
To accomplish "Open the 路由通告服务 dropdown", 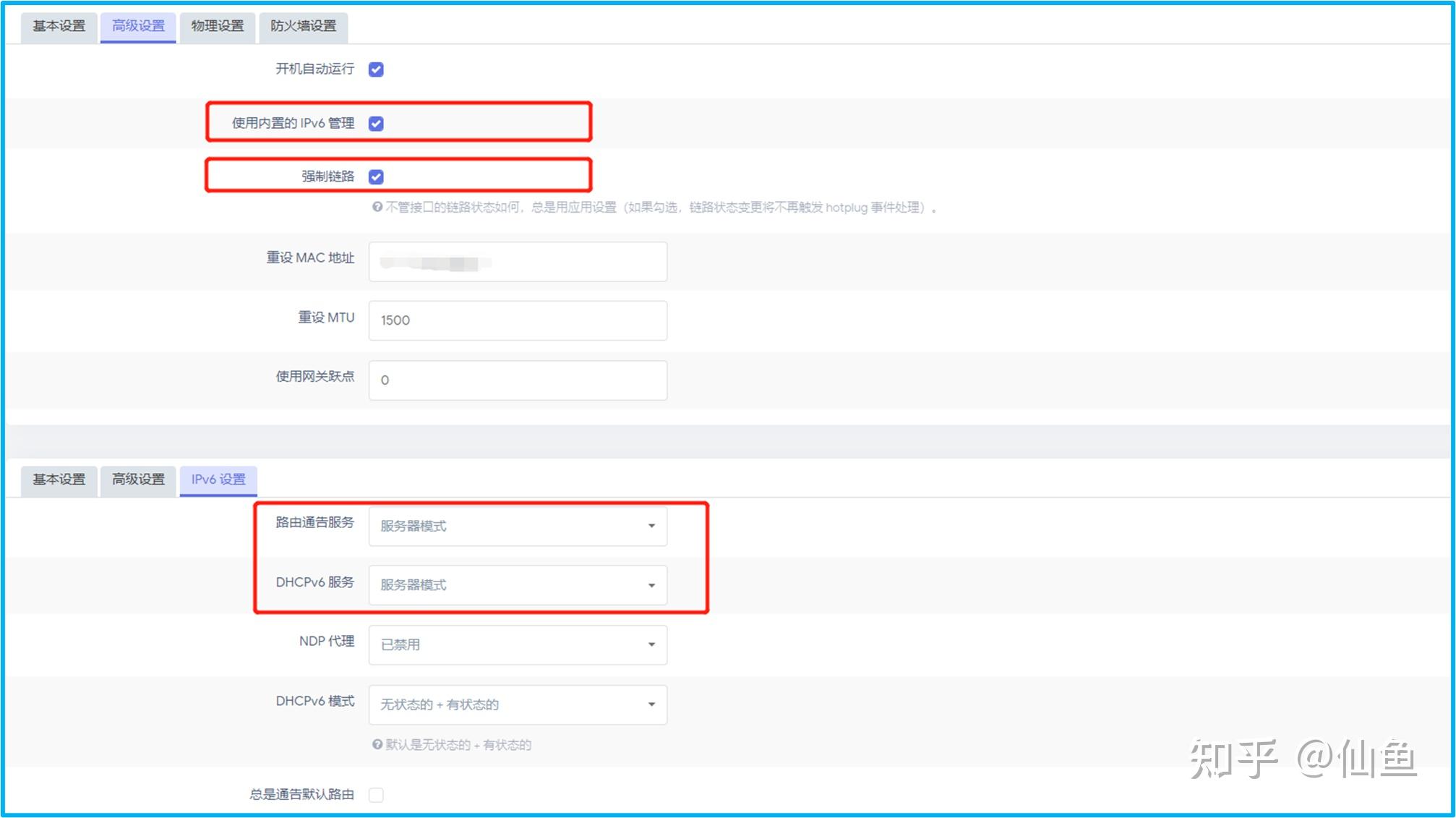I will 517,526.
